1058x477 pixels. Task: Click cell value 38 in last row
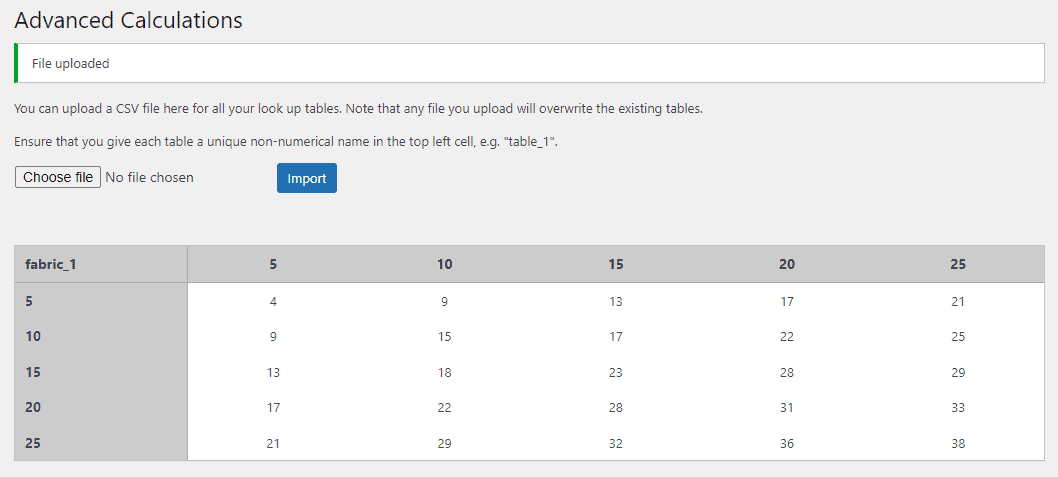[958, 444]
